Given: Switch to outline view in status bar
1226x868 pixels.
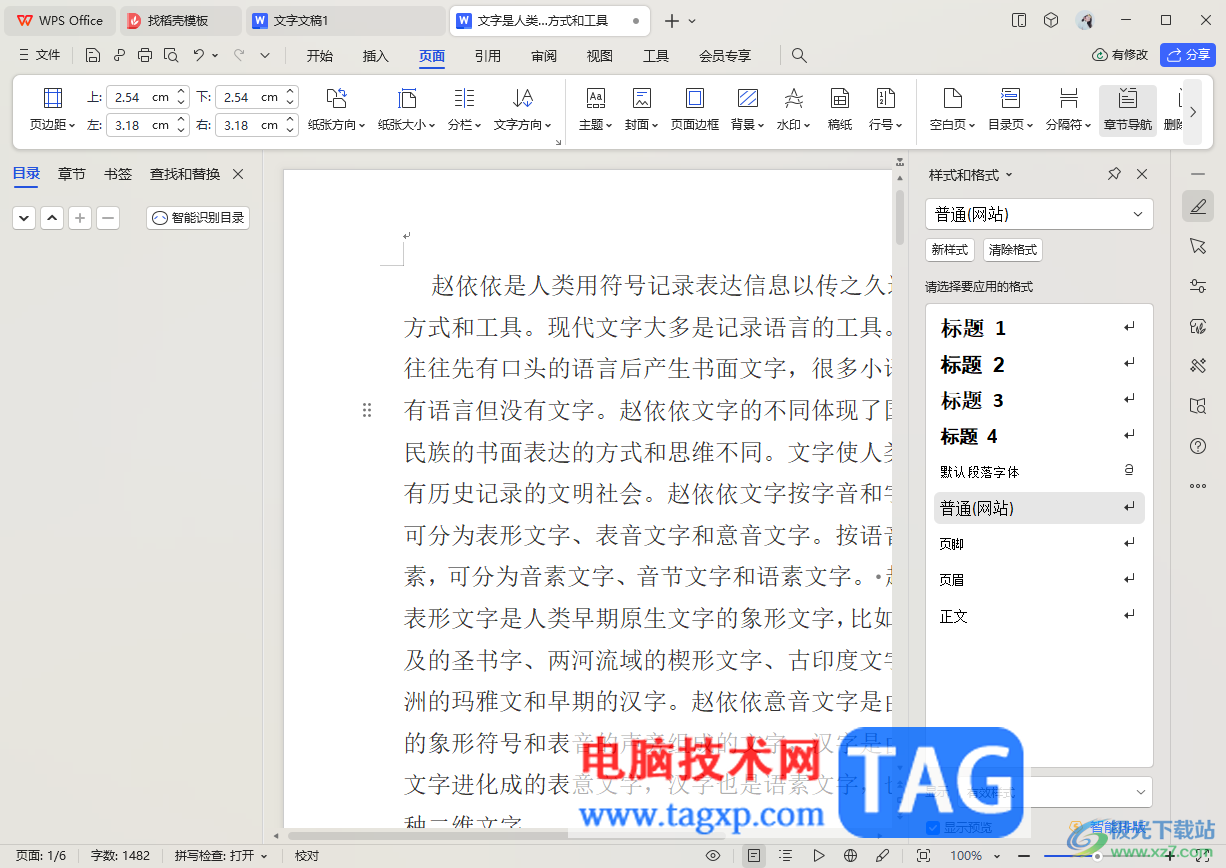Looking at the screenshot, I should [x=786, y=856].
